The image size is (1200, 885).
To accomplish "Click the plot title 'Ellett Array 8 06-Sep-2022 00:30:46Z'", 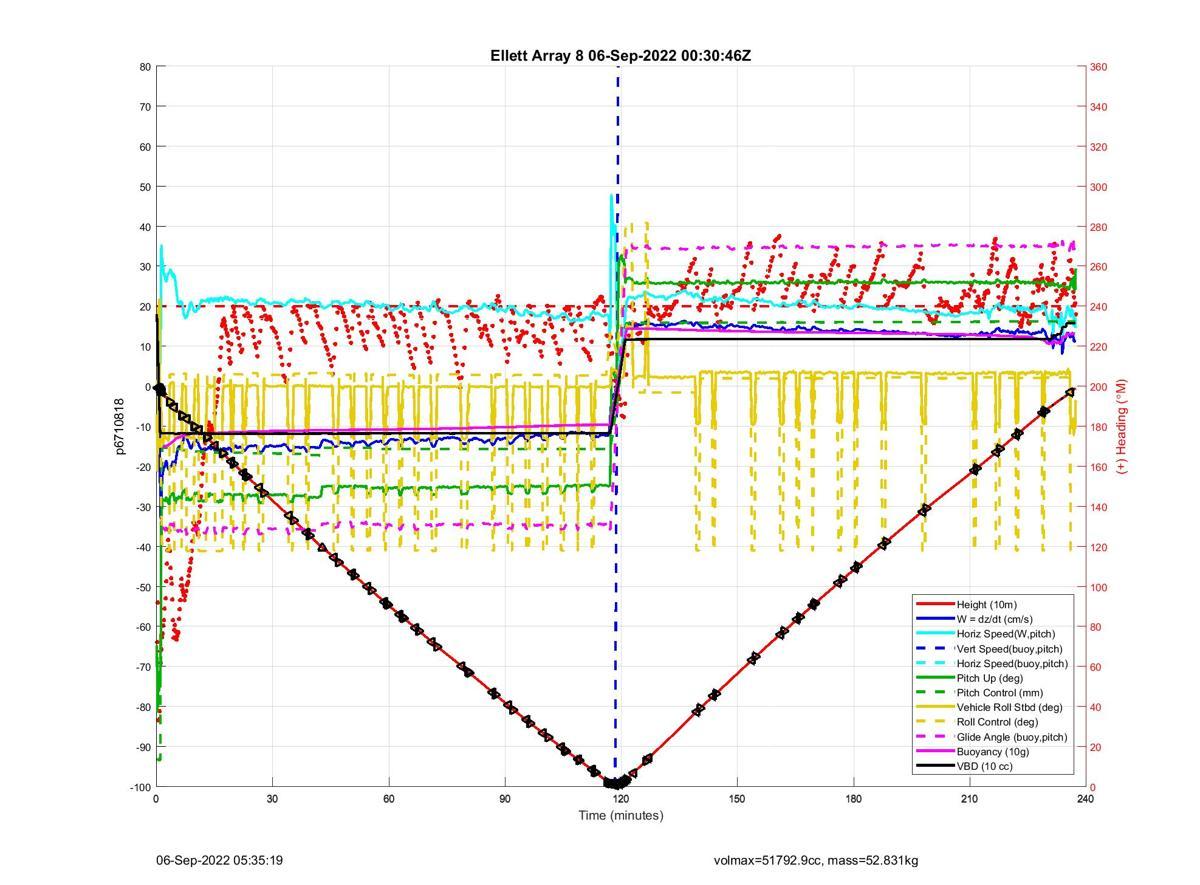I will [620, 55].
